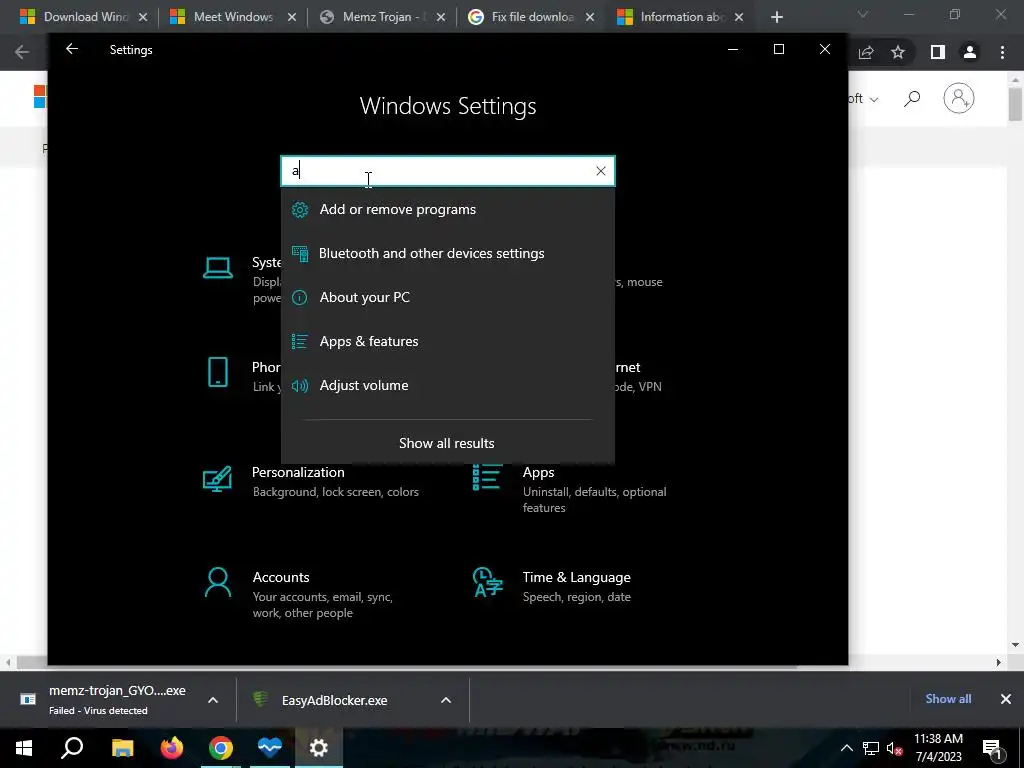This screenshot has height=768, width=1024.
Task: Expand memz-trojan download options arrow
Action: tap(213, 700)
